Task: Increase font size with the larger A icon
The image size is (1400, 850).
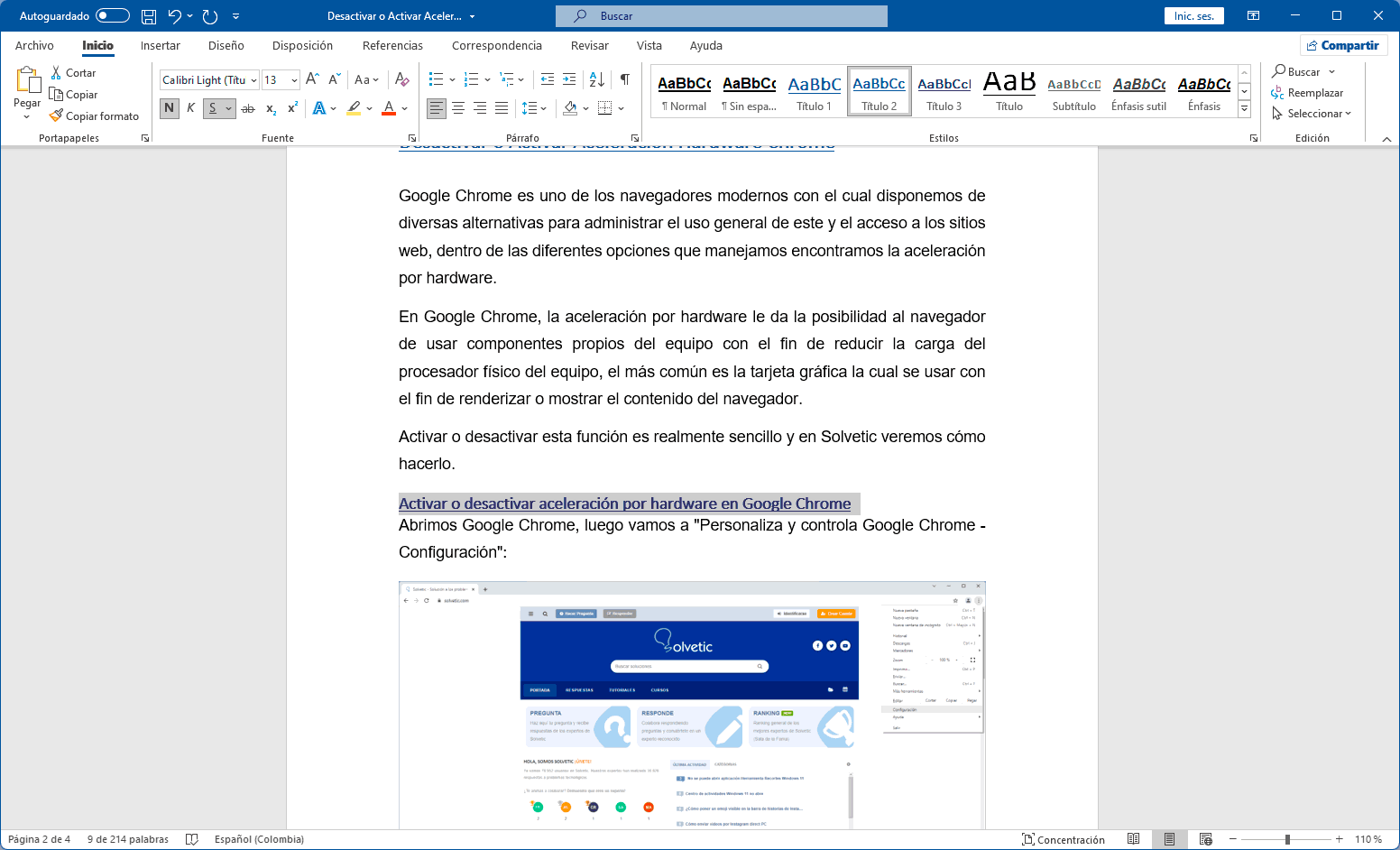Action: [x=312, y=79]
